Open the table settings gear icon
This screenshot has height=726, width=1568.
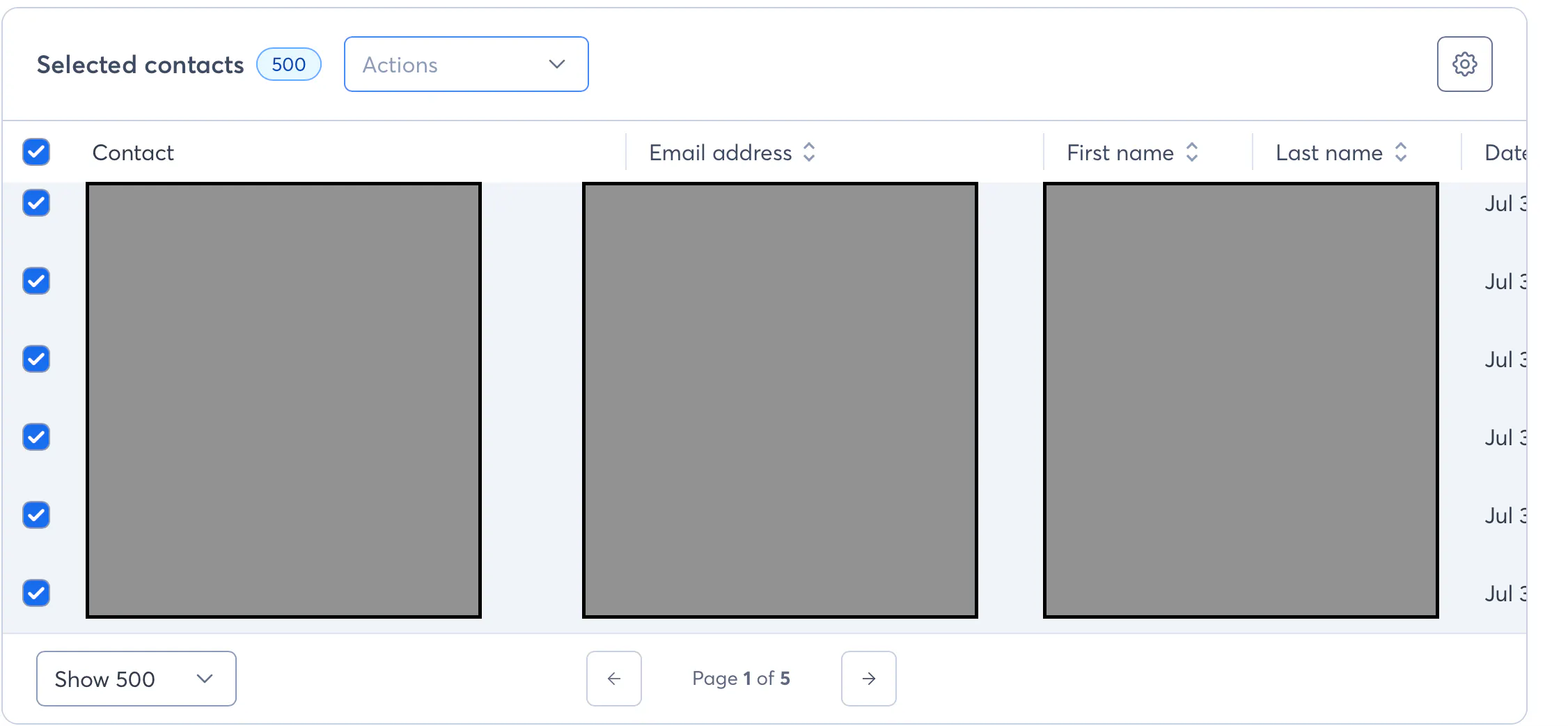coord(1464,64)
